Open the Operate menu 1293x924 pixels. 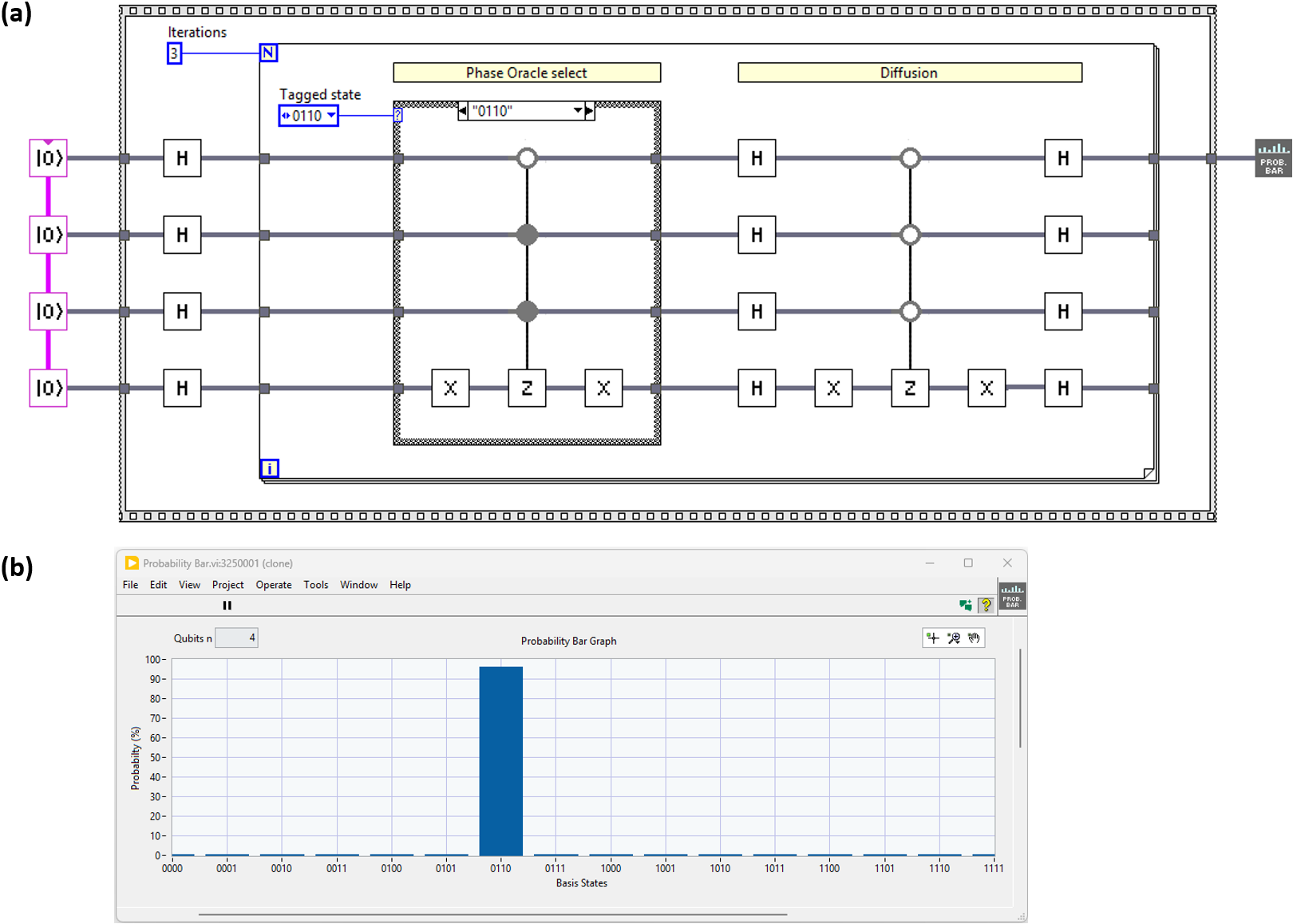[x=273, y=585]
